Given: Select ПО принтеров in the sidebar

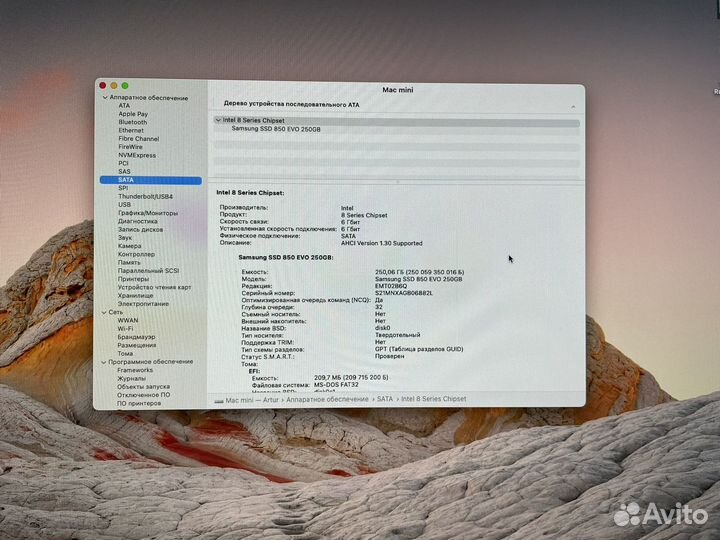Looking at the screenshot, I should pyautogui.click(x=139, y=404).
